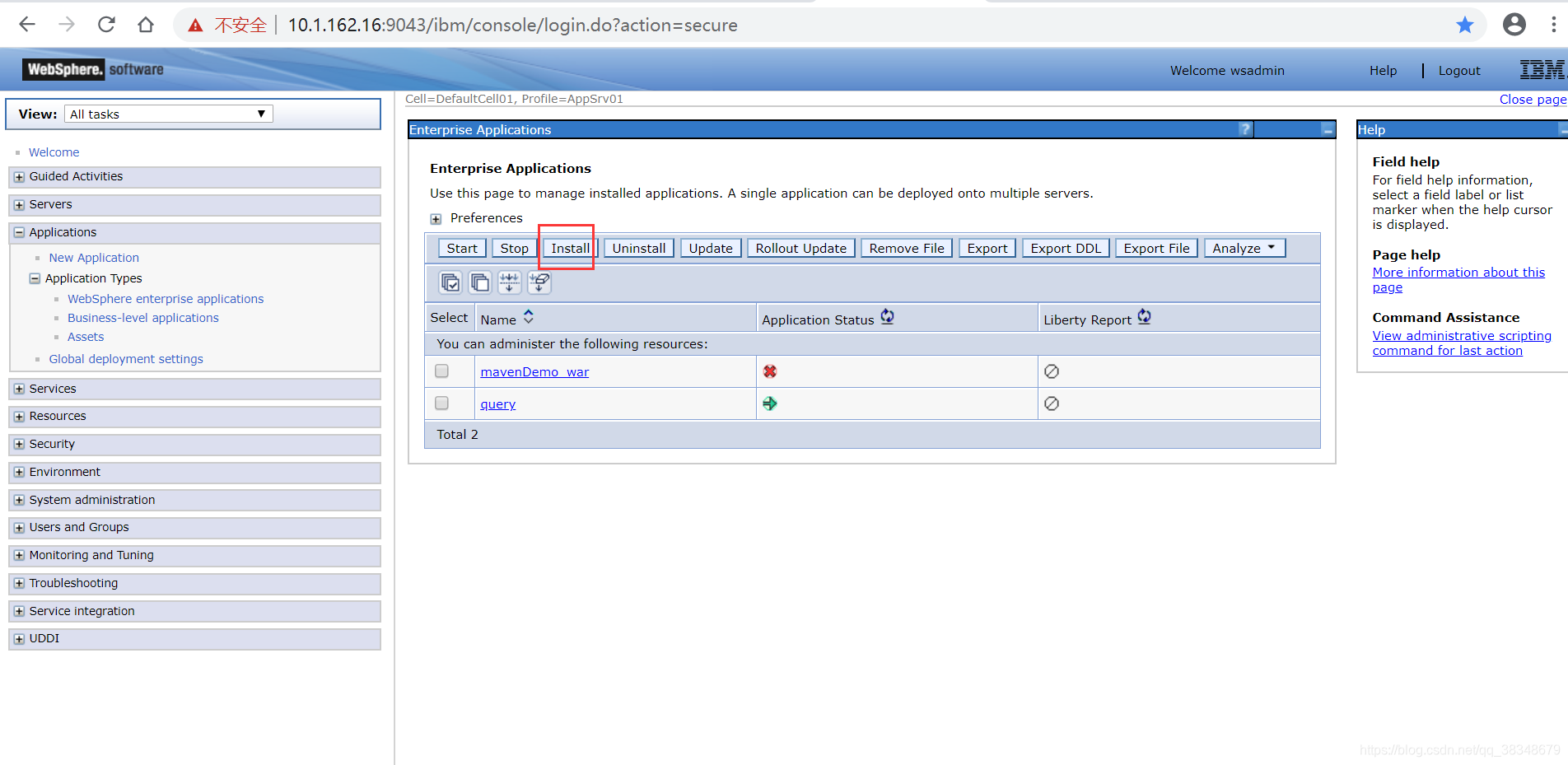This screenshot has width=1568, height=765.
Task: Click the Select All items icon
Action: 450,282
